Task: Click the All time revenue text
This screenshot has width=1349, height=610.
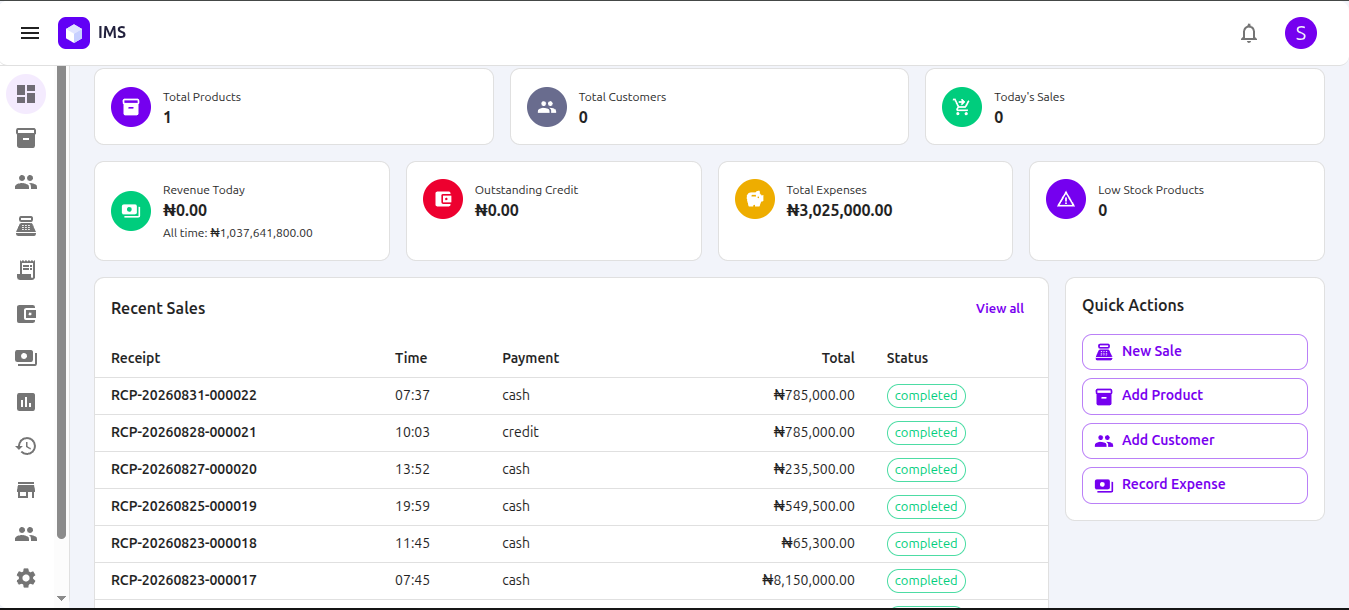Action: coord(238,233)
